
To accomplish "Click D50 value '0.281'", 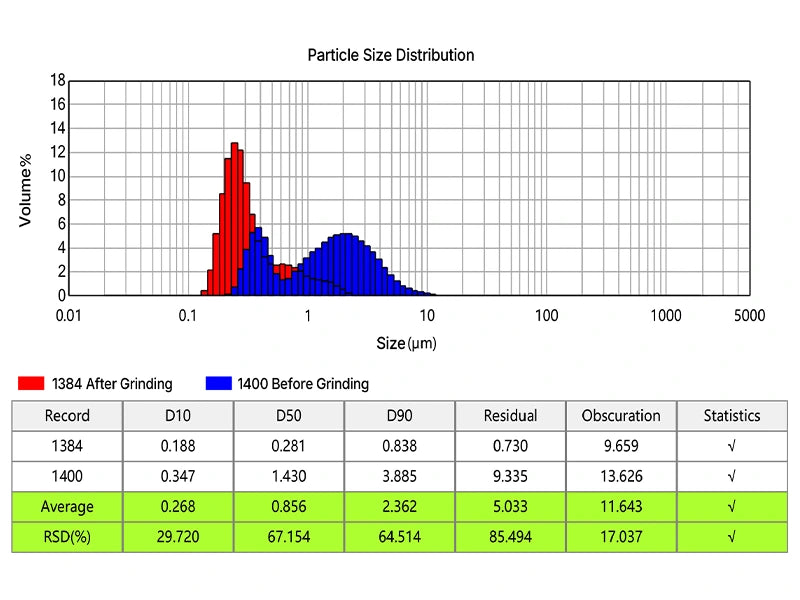I will [289, 446].
